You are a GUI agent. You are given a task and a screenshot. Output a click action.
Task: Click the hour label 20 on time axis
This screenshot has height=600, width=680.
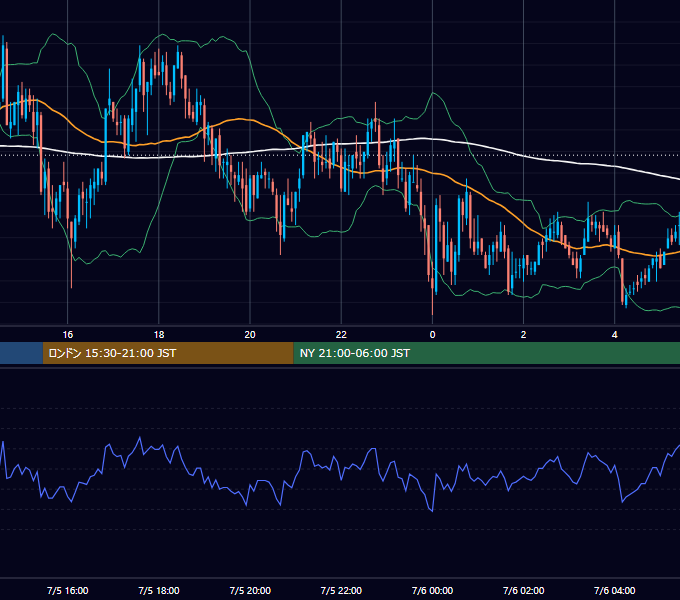250,335
